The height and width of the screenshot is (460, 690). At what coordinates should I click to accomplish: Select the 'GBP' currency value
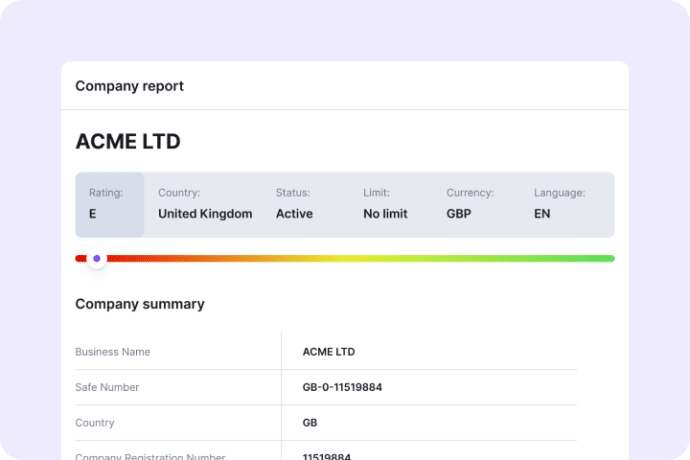(459, 213)
